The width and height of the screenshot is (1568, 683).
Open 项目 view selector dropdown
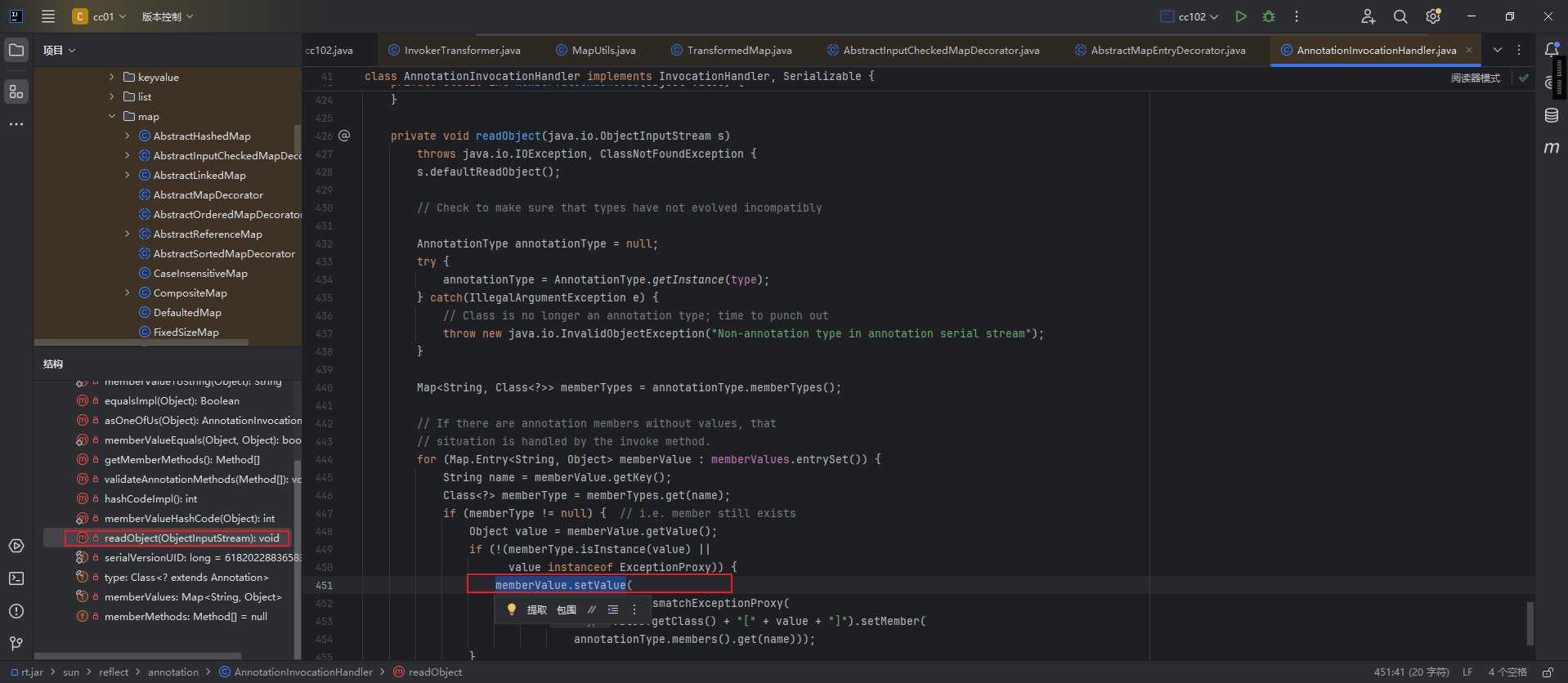tap(59, 50)
